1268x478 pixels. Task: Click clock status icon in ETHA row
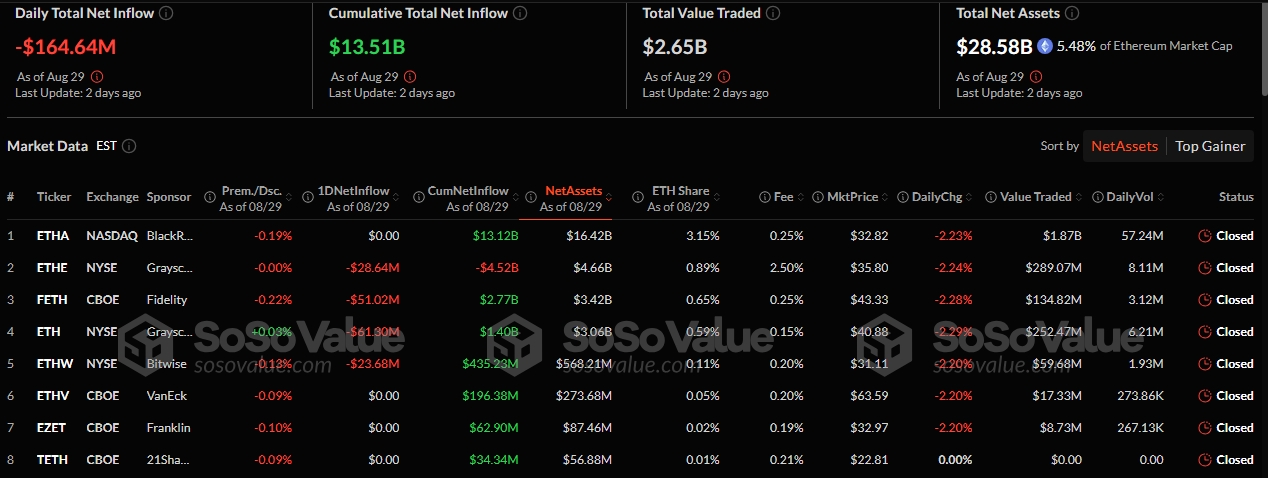[1205, 236]
